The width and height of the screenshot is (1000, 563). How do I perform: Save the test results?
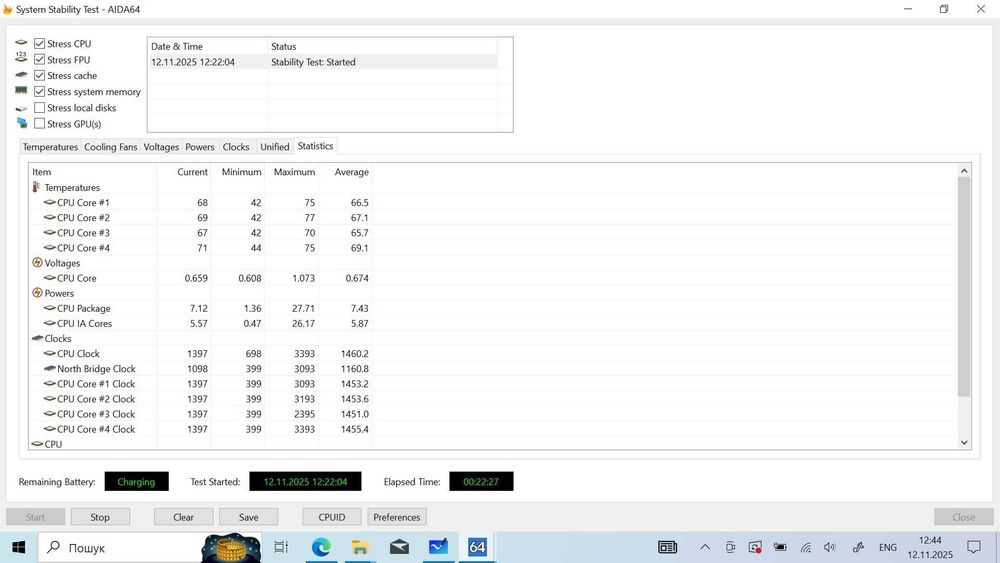click(249, 517)
